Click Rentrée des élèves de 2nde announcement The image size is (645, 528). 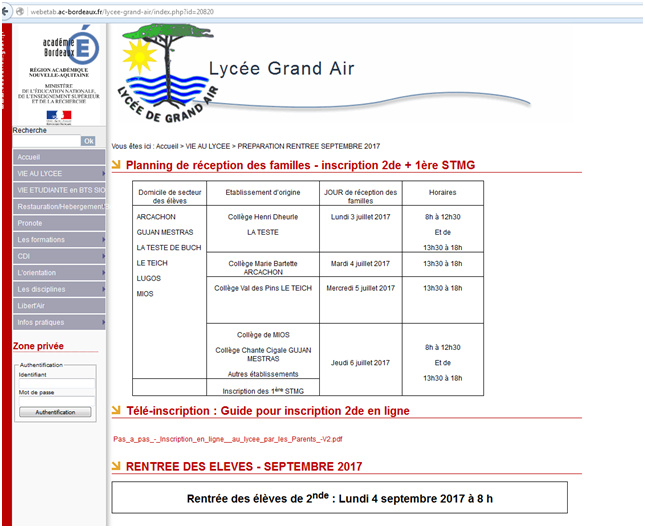pyautogui.click(x=339, y=498)
